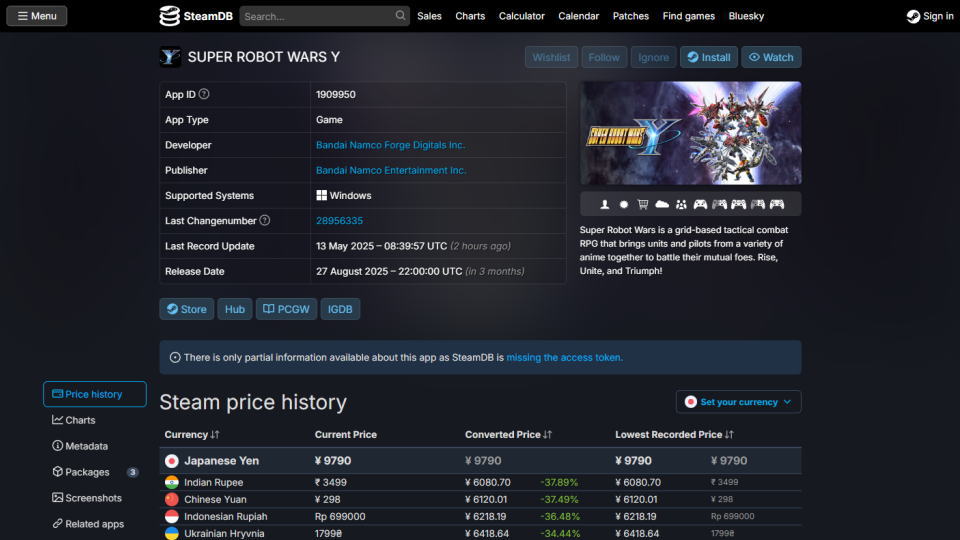
Task: Select the Screenshots sidebar tab
Action: coord(95,498)
